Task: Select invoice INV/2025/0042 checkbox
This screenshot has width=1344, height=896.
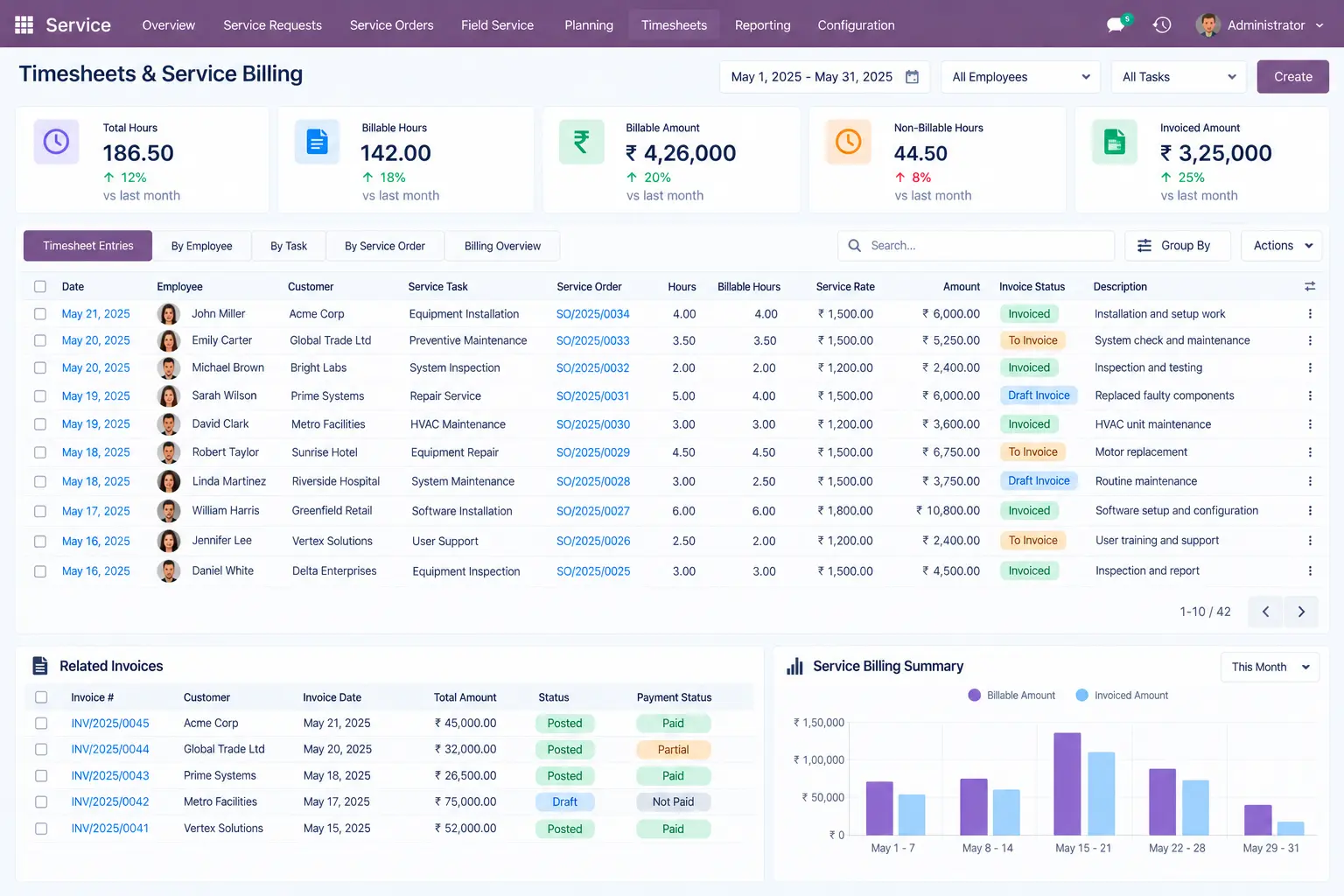Action: coord(41,802)
